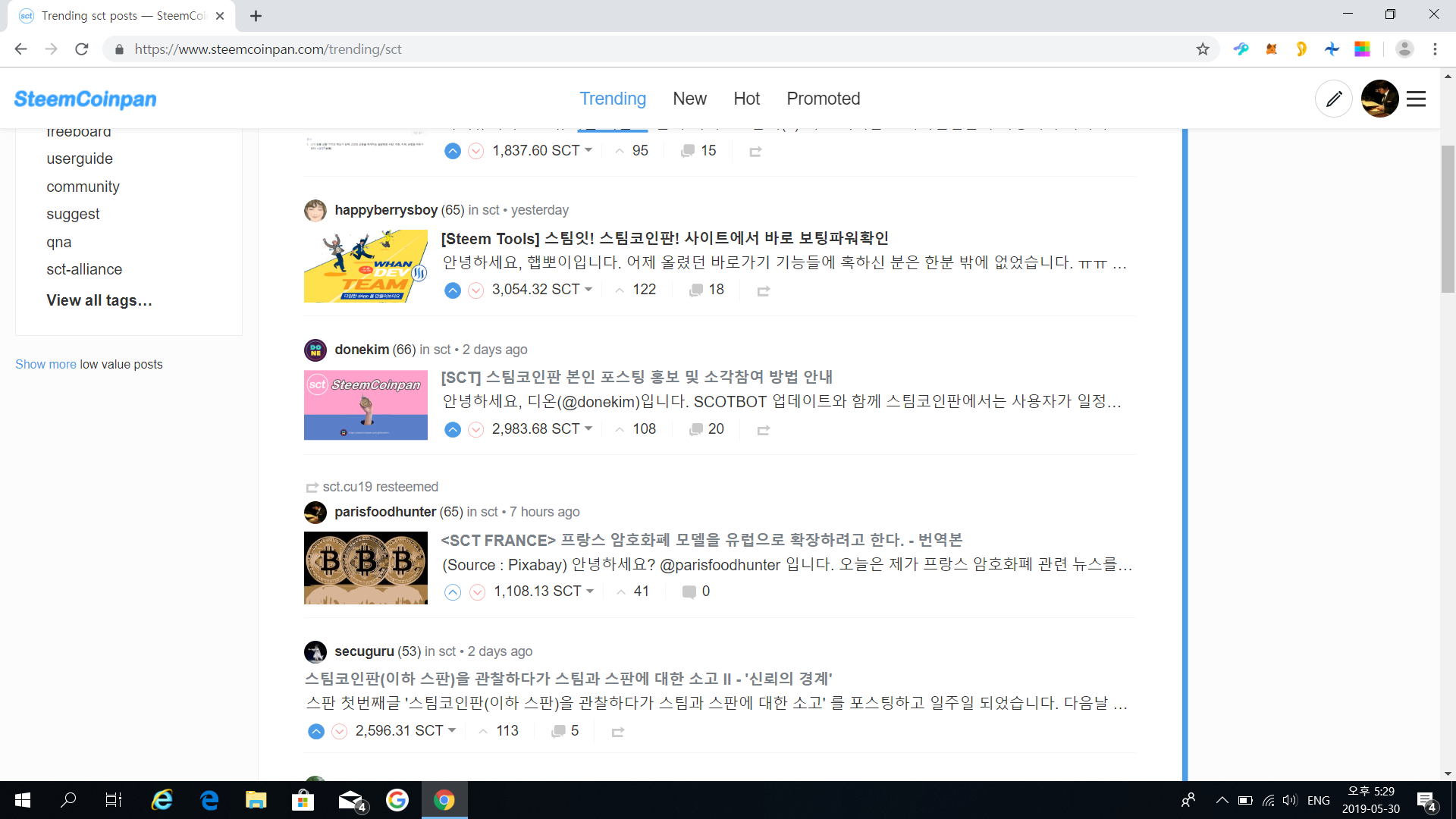Switch to the Hot tab
Screen dimensions: 1456x819
tap(746, 99)
